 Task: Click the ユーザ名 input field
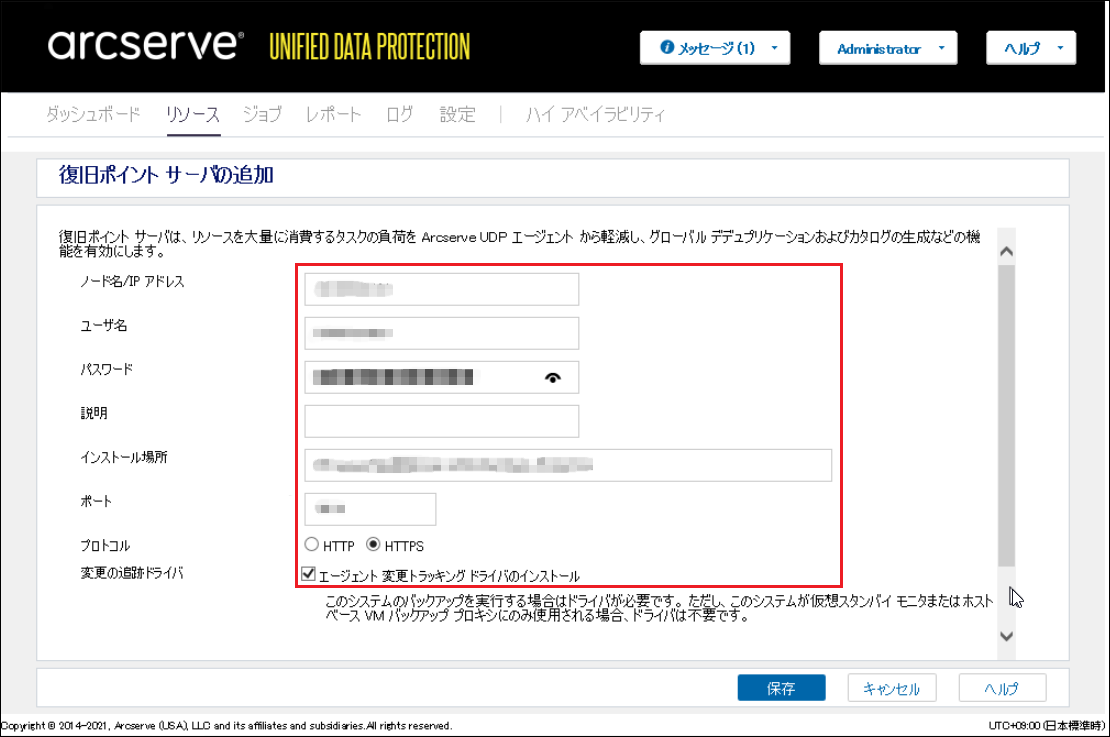click(442, 333)
